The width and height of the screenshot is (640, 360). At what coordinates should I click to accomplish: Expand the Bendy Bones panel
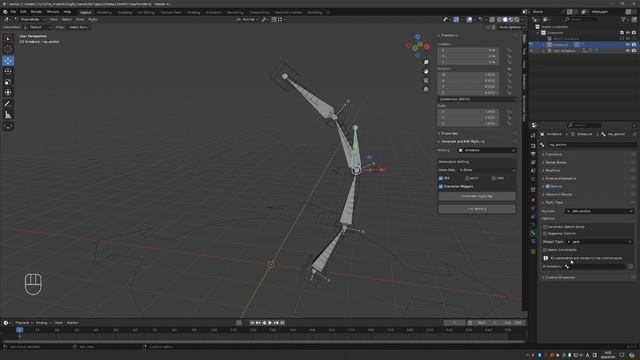tap(555, 162)
